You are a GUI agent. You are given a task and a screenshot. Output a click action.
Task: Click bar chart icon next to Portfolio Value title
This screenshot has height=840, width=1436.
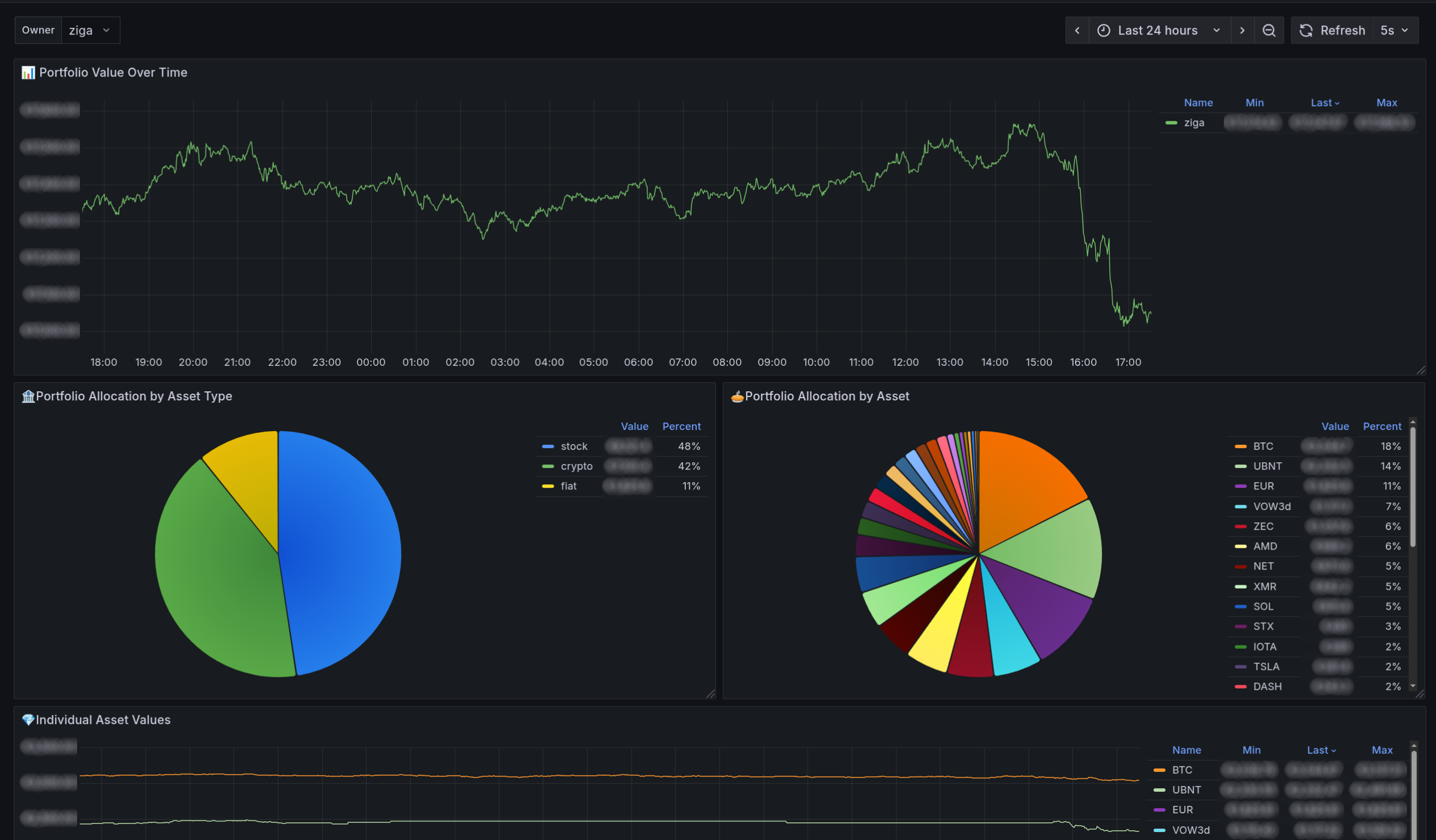coord(28,73)
